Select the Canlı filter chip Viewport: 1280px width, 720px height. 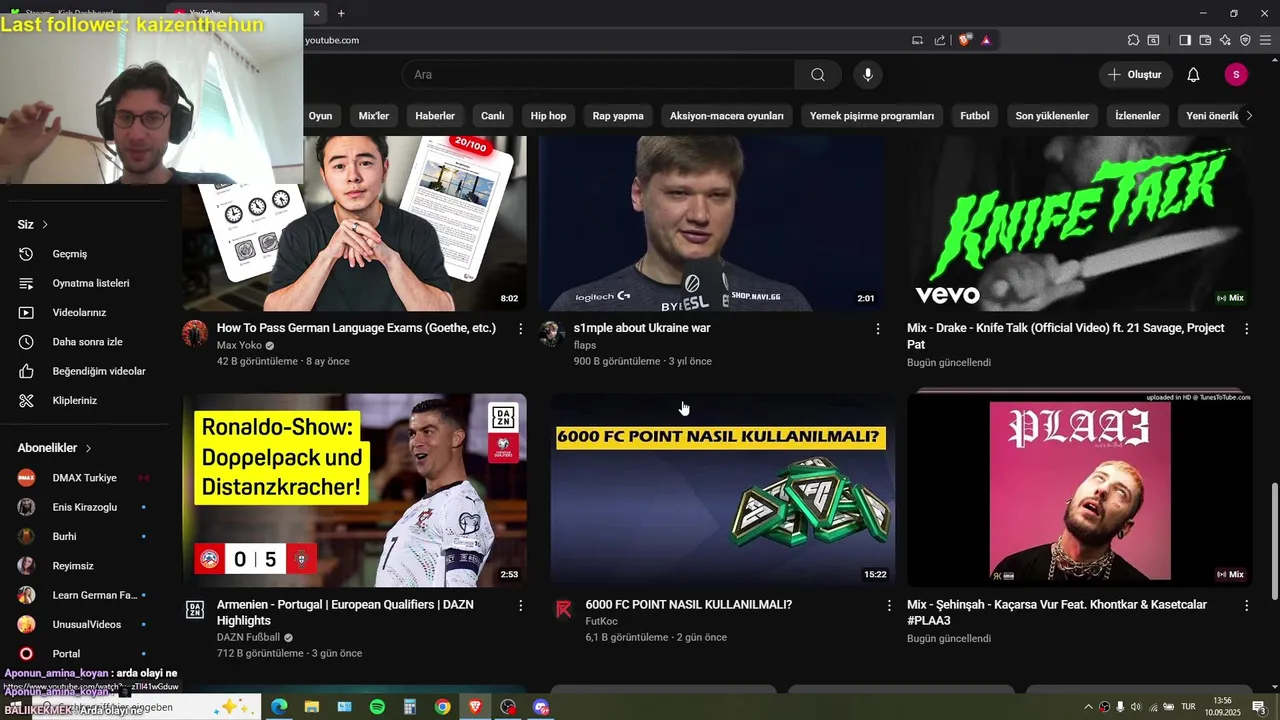[x=493, y=116]
